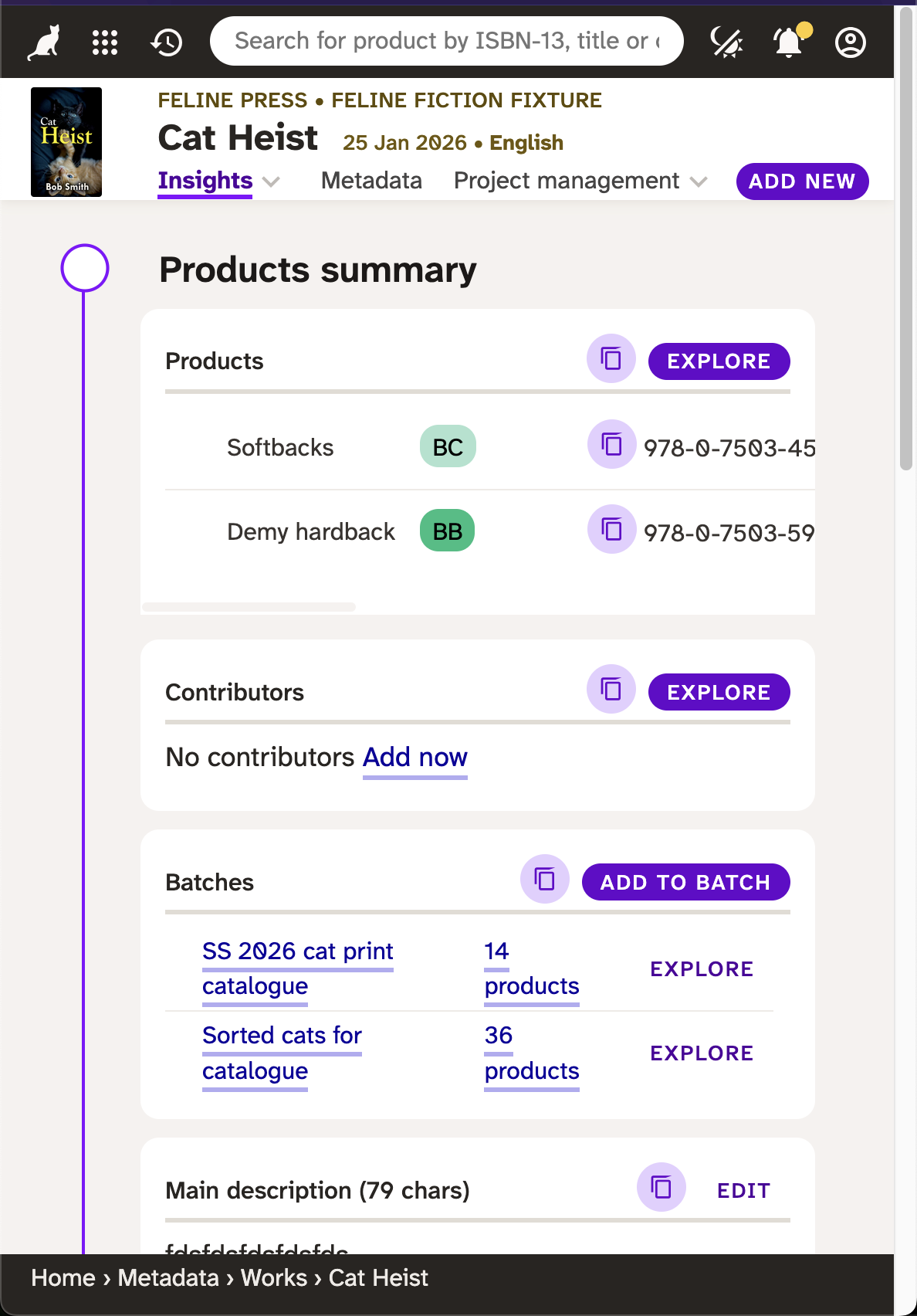
Task: Open the recent history icon
Action: tap(167, 42)
